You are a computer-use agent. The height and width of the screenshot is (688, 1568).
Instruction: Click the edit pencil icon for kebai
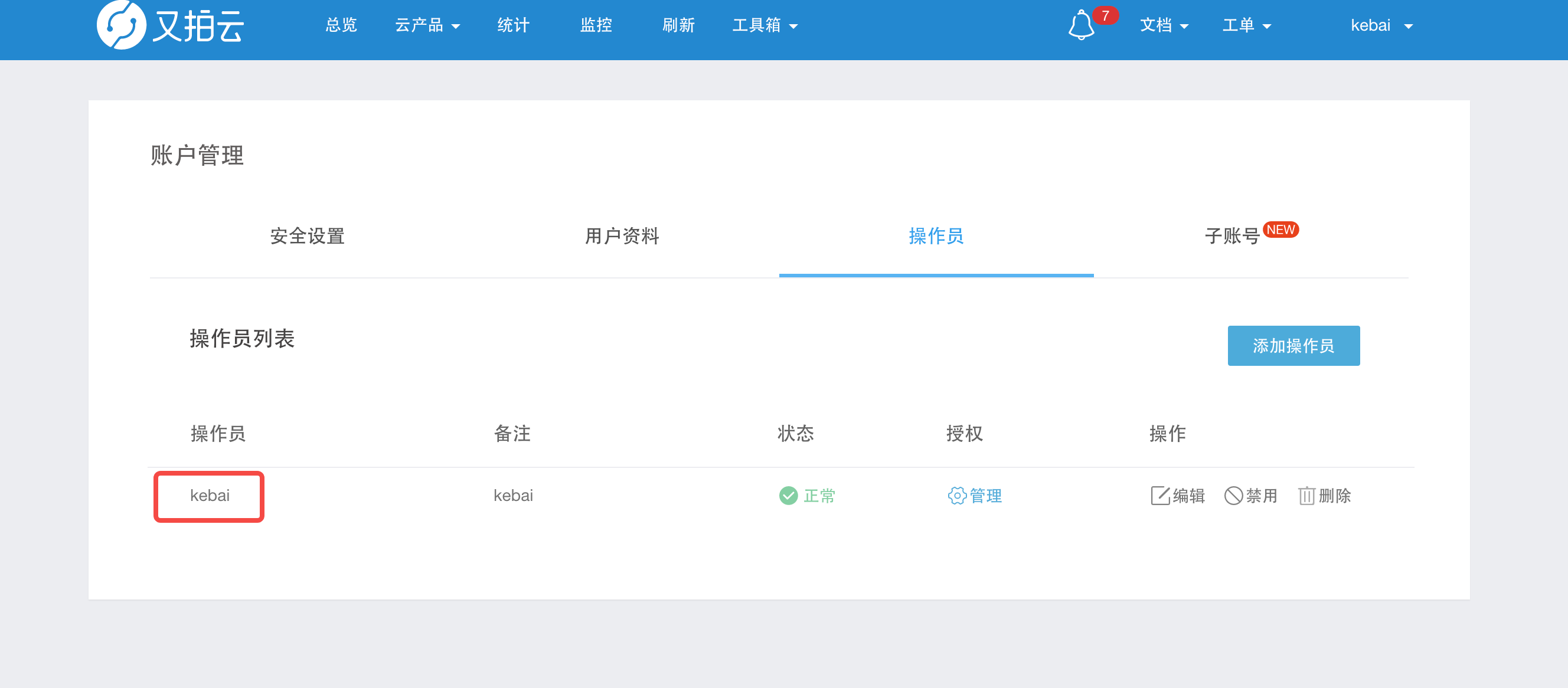tap(1159, 496)
